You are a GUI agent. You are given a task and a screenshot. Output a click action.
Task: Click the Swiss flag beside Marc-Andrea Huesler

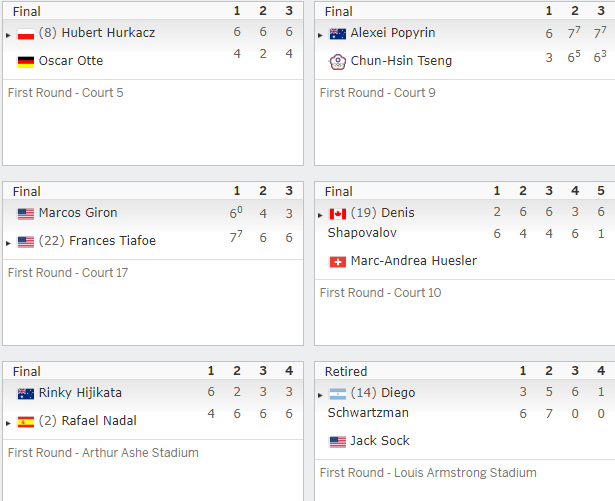[x=338, y=262]
